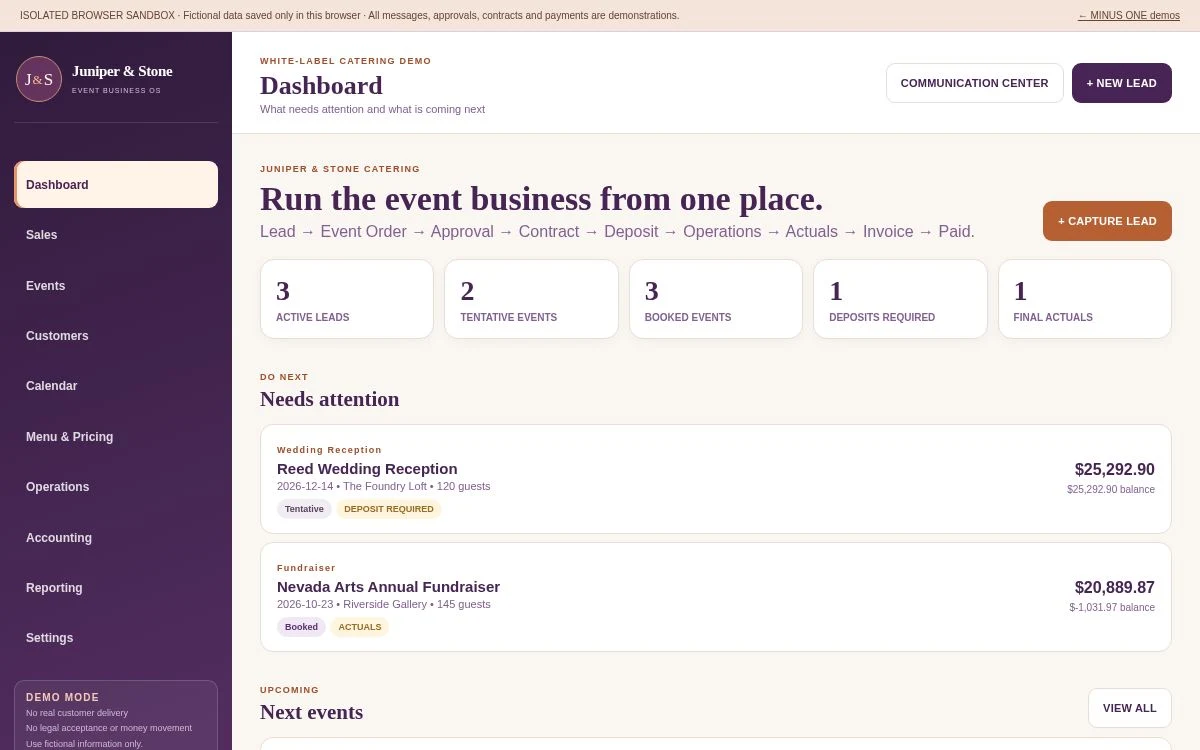Open the Reporting page

pos(116,588)
